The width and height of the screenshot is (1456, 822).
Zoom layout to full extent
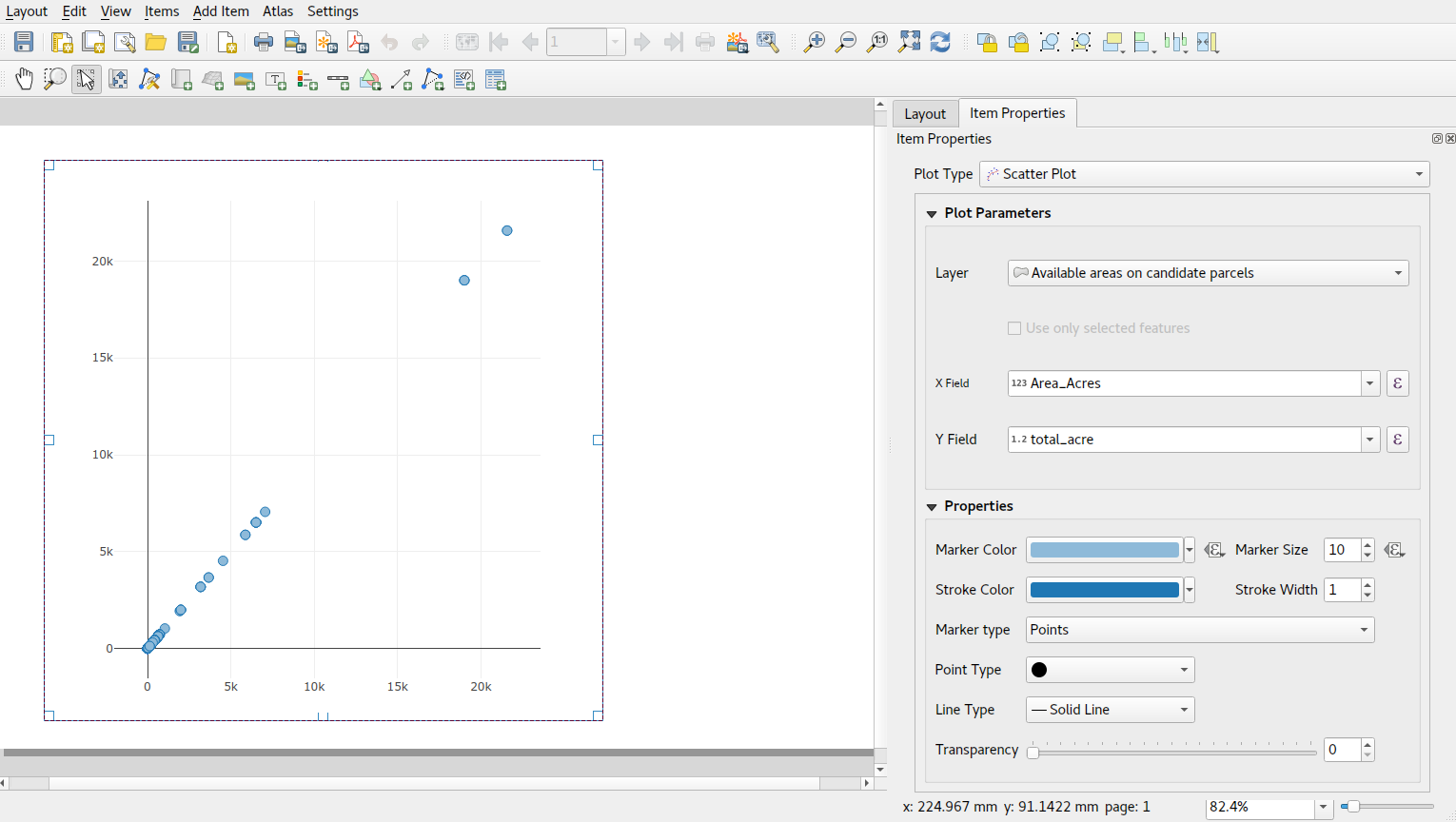908,42
